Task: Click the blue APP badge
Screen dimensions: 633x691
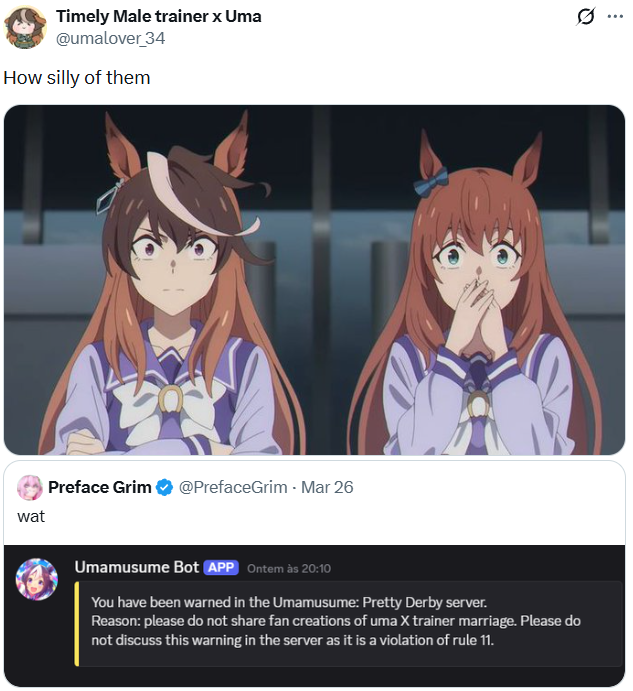Action: pos(221,568)
